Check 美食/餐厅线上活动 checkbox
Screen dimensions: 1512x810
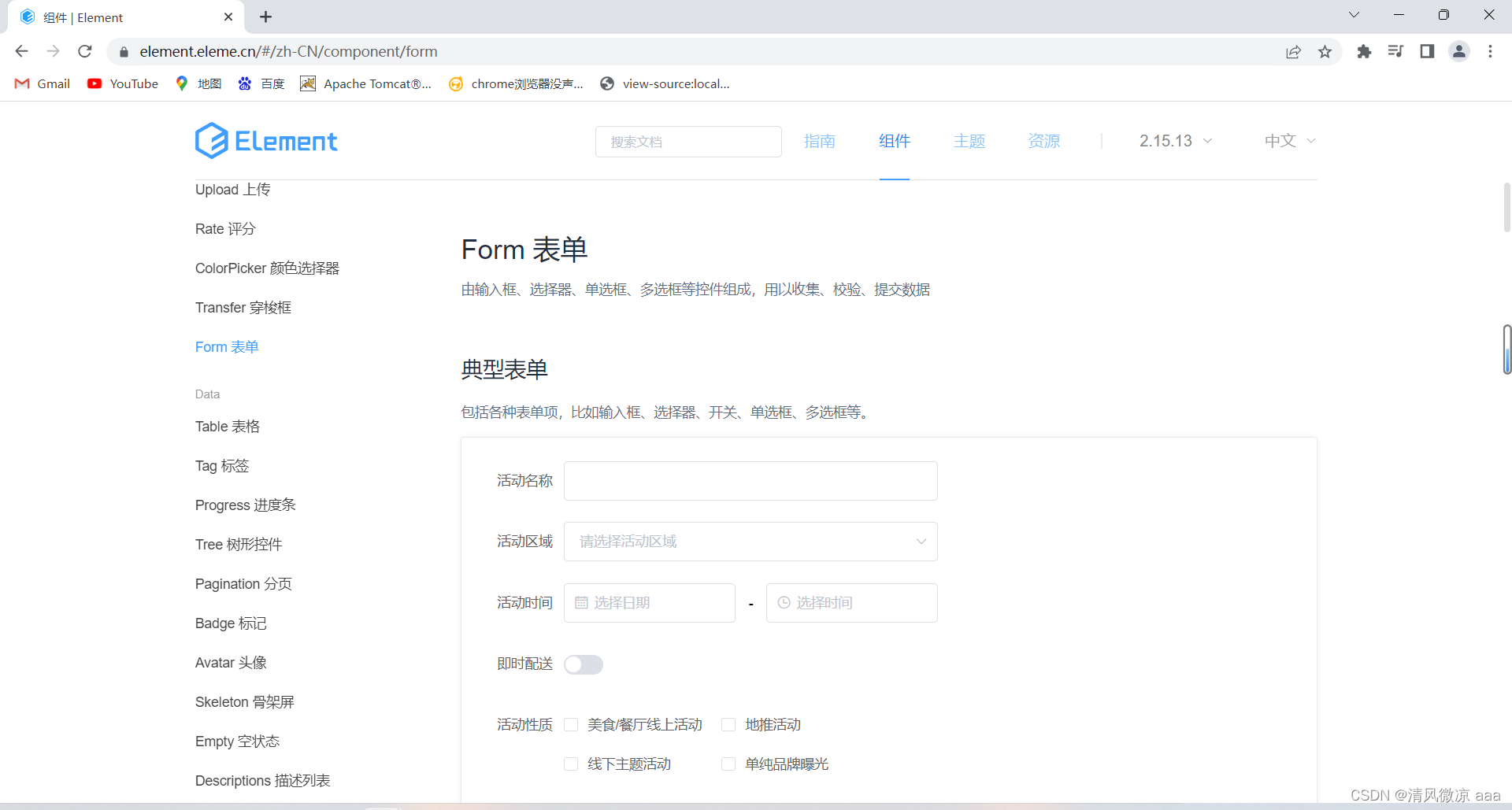point(571,724)
